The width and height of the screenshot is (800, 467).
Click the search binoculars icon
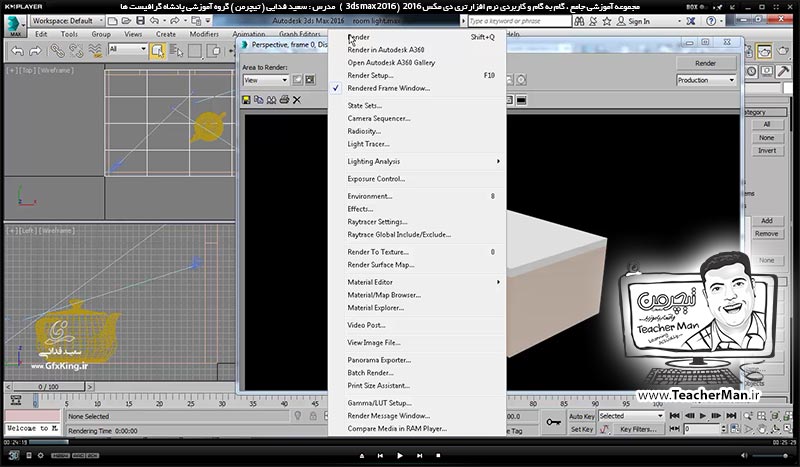tap(580, 21)
